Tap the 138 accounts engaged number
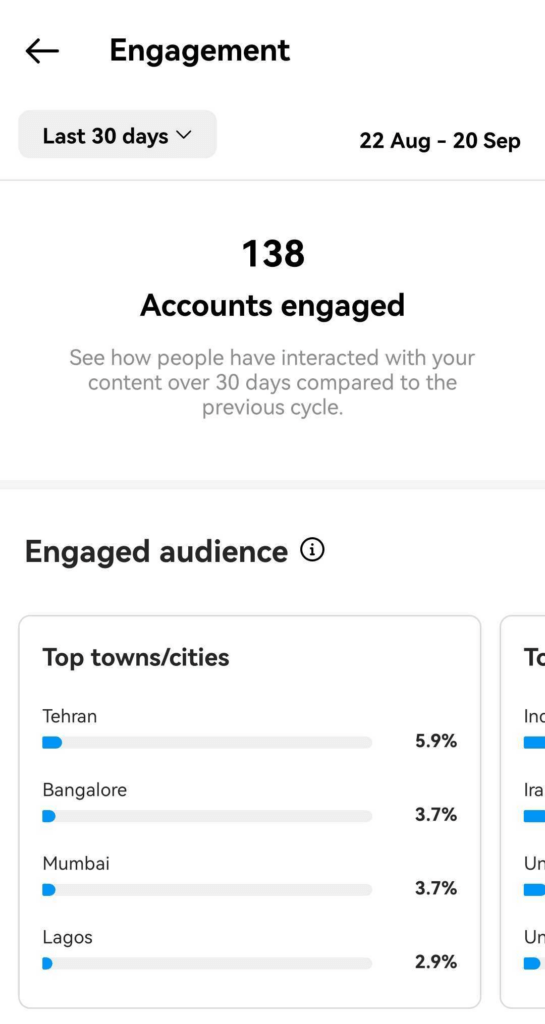This screenshot has height=1024, width=545. point(273,253)
